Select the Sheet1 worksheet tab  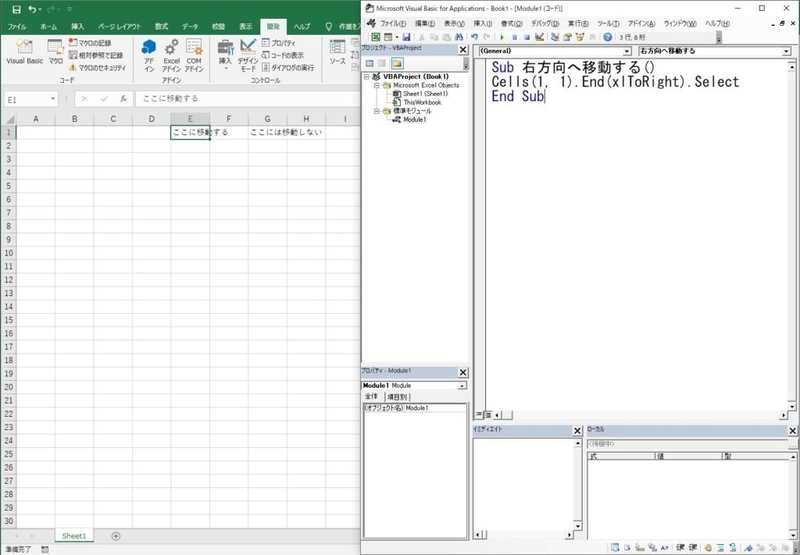(74, 536)
